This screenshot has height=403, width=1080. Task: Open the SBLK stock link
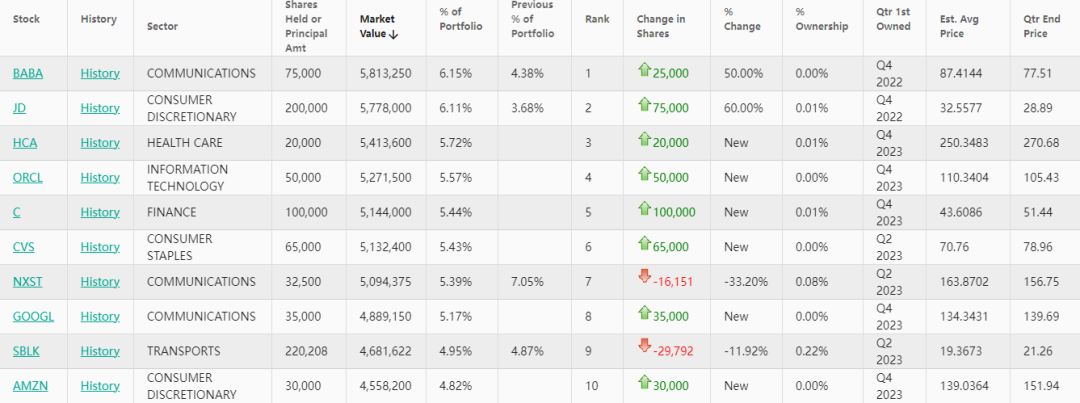point(26,351)
